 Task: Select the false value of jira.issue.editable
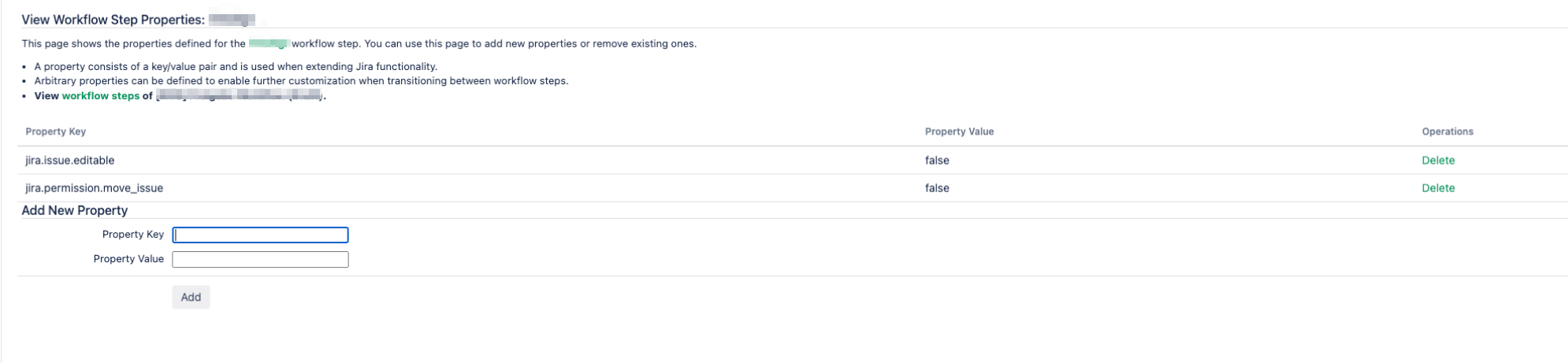coord(937,161)
